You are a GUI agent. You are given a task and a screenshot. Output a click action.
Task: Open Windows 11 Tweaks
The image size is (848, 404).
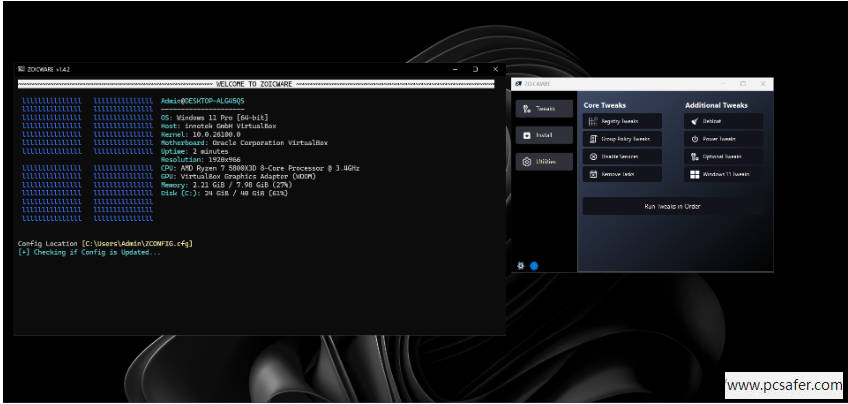[723, 174]
